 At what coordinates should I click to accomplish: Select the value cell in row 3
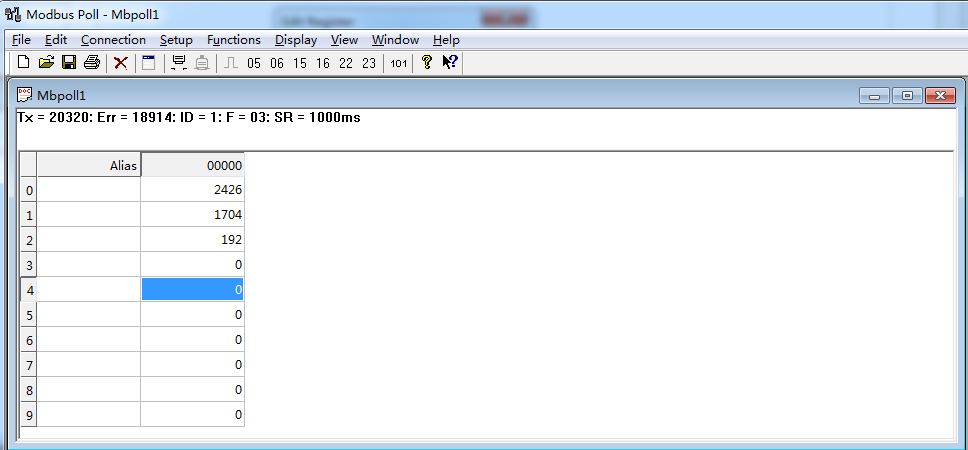(x=193, y=265)
